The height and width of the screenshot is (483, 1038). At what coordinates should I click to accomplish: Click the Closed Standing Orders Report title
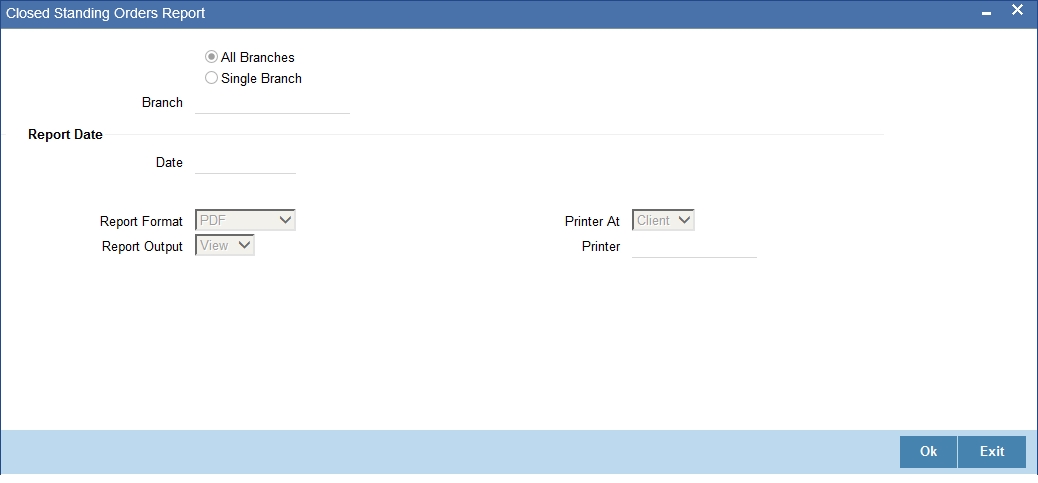(x=106, y=13)
